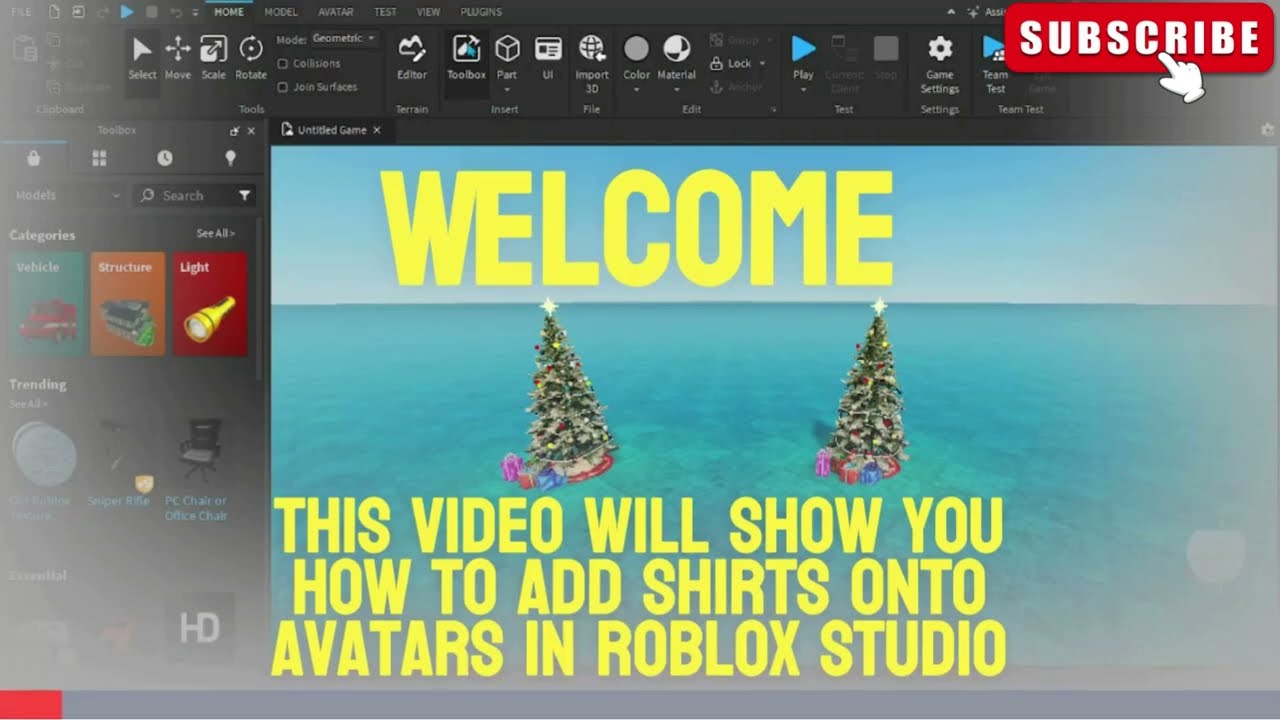Open Edit group dialog launcher
Viewport: 1280px width, 720px height.
(773, 109)
